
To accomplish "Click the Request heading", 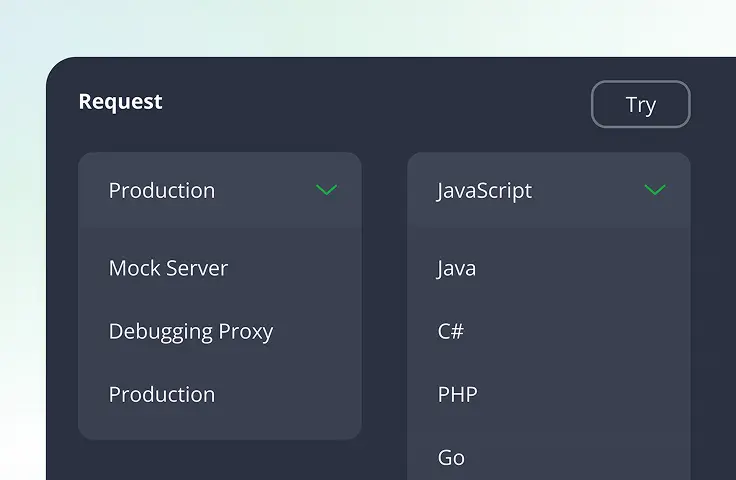I will tap(121, 102).
